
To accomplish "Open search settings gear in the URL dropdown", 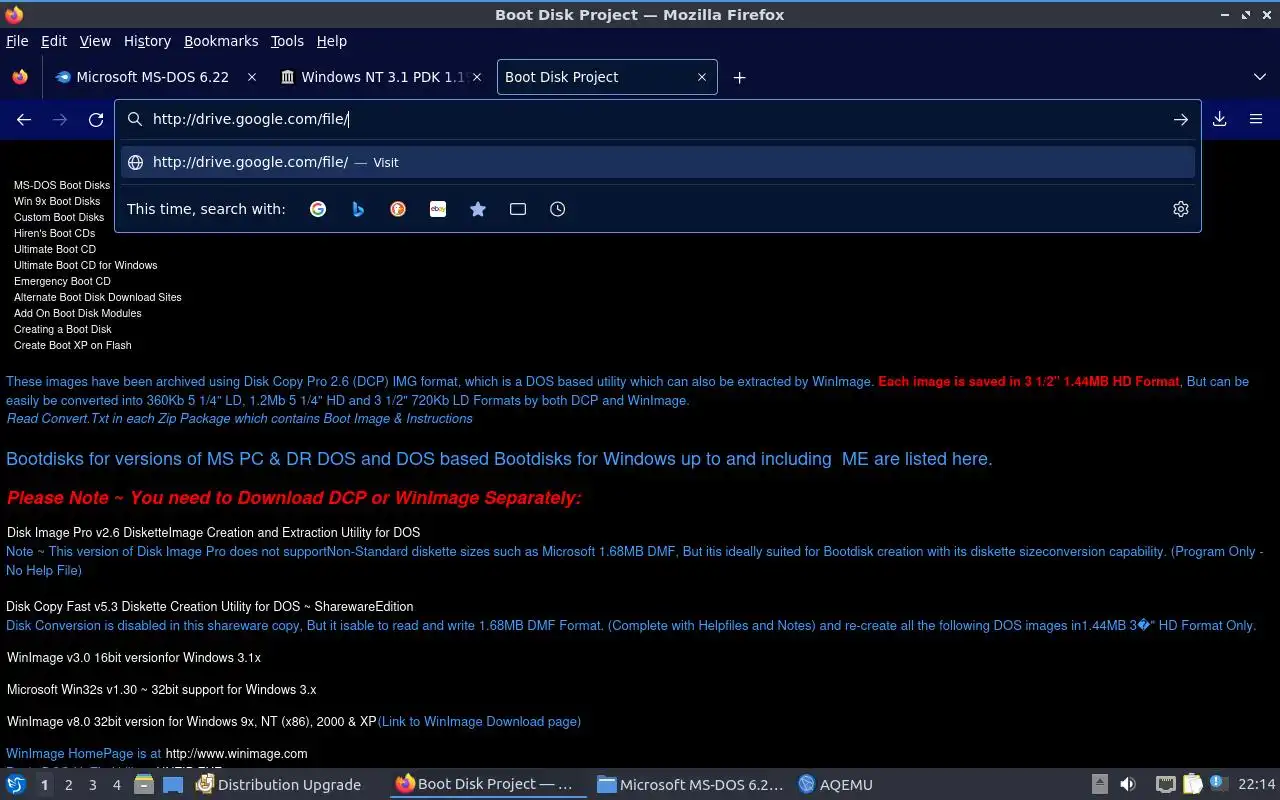I will tap(1181, 209).
